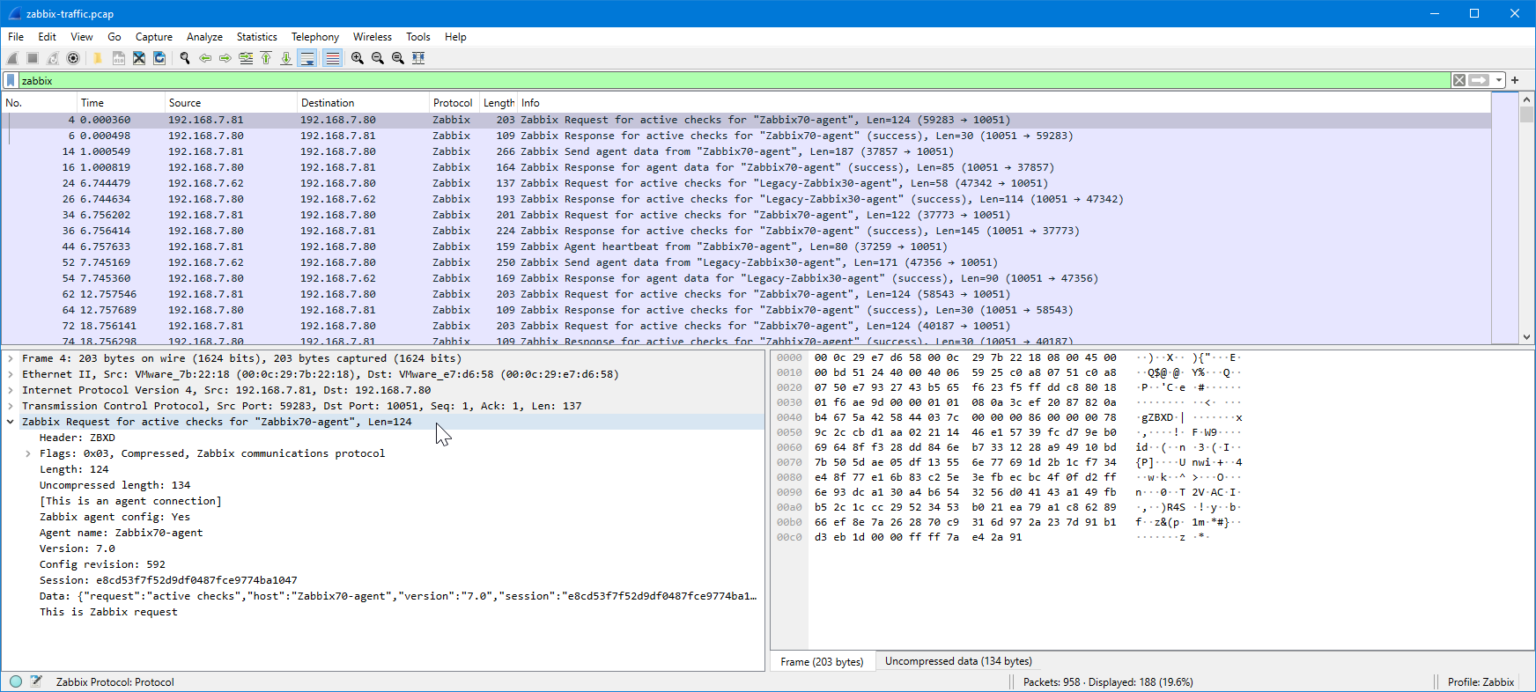Viewport: 1536px width, 692px height.
Task: Reload the capture file
Action: (x=159, y=58)
